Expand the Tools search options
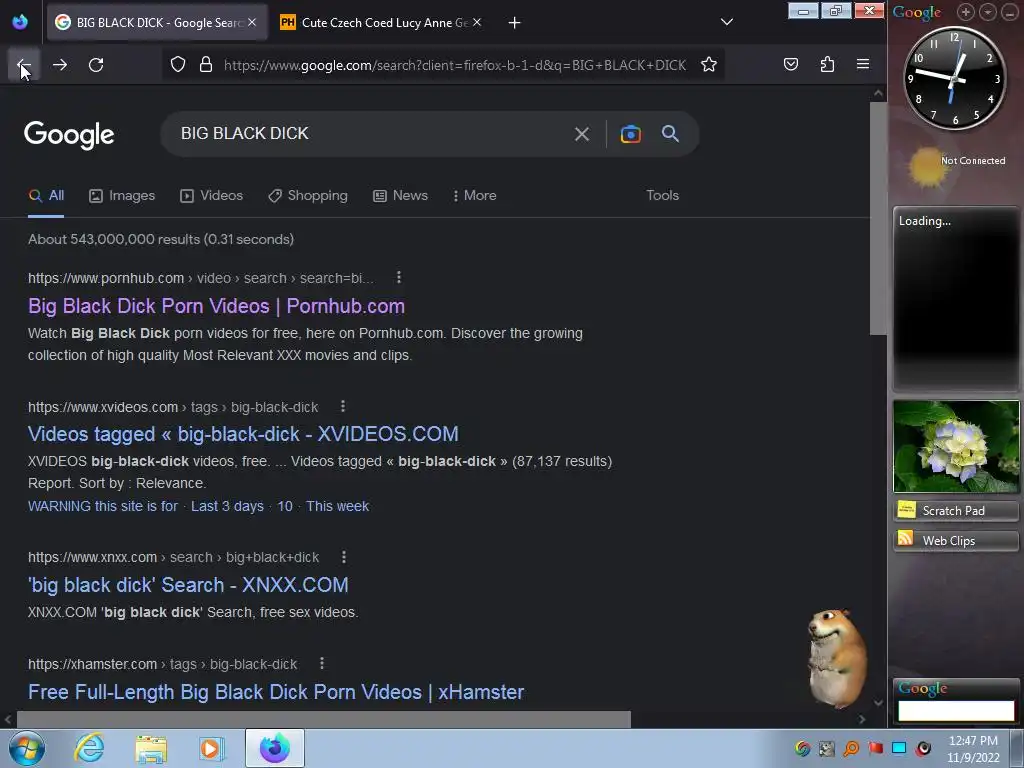This screenshot has width=1024, height=768. tap(662, 195)
